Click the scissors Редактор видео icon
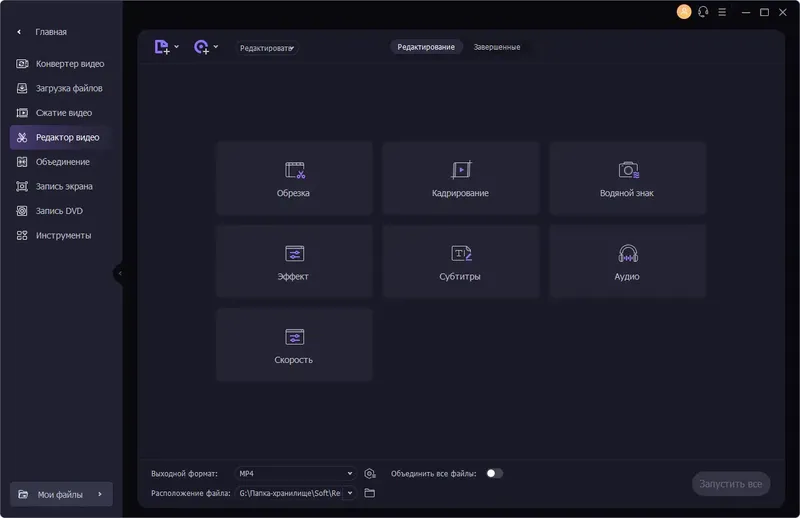The height and width of the screenshot is (518, 800). pos(22,137)
